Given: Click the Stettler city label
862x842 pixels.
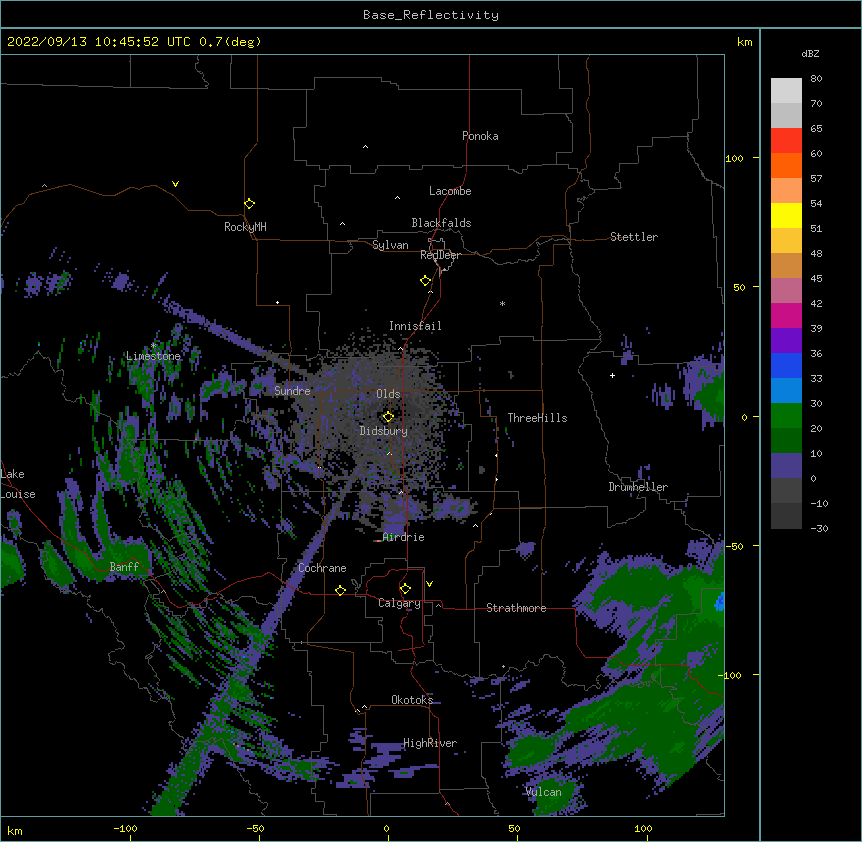Looking at the screenshot, I should tap(634, 237).
